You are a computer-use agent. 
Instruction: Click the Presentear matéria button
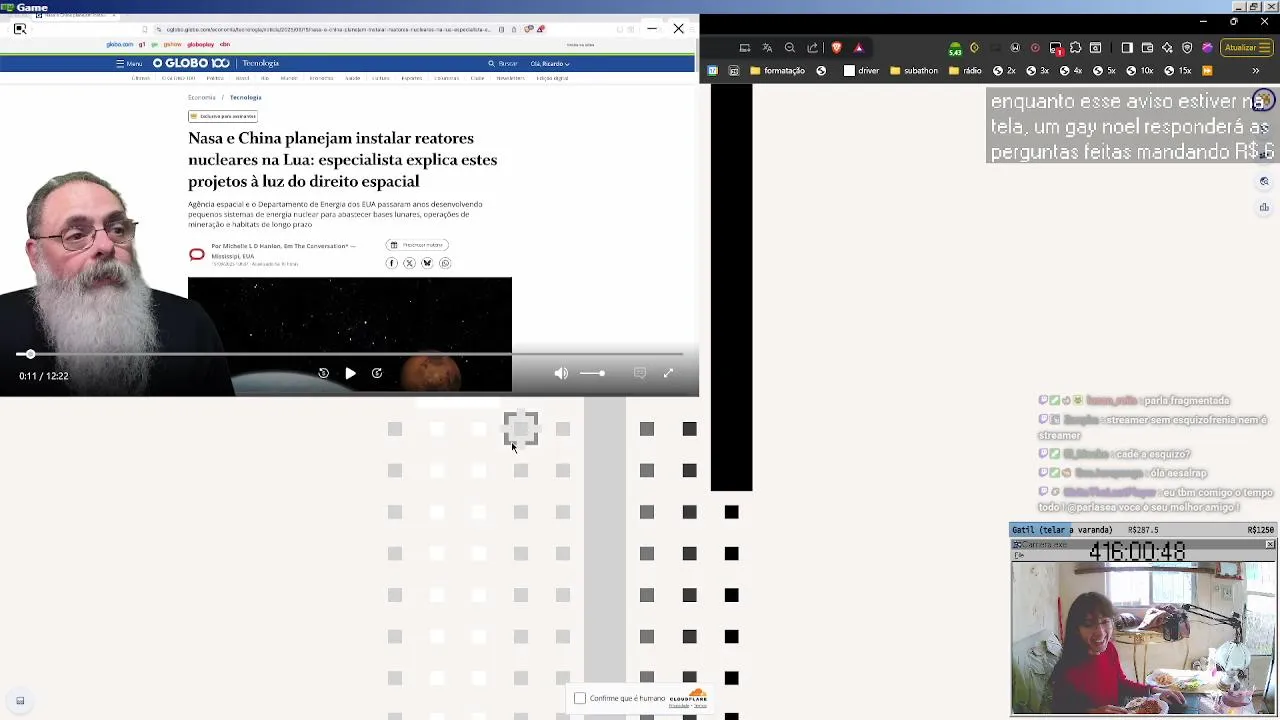tap(417, 245)
